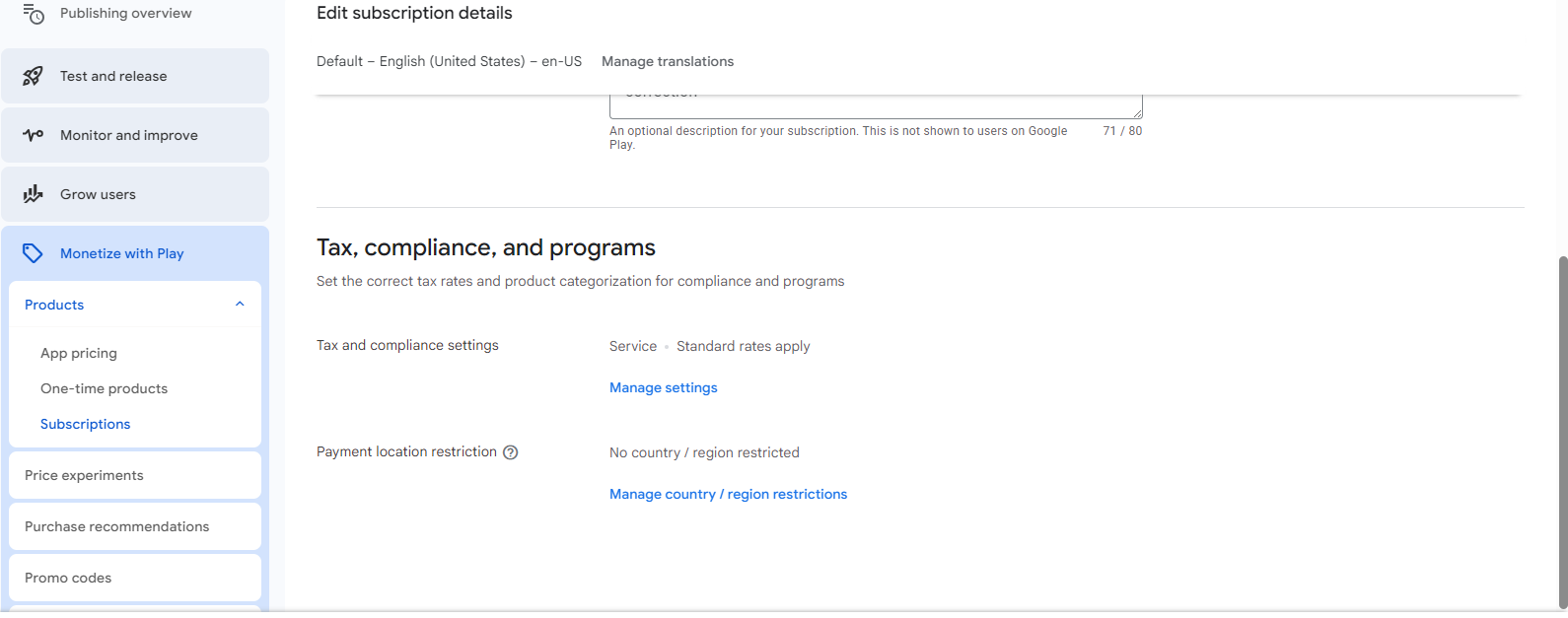Click the Payment location restriction help icon
This screenshot has width=1568, height=618.
coord(511,452)
